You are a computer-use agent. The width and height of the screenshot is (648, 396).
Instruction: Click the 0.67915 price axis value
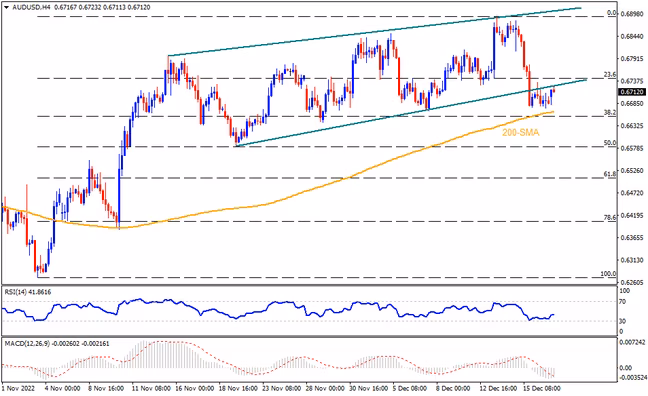point(632,58)
